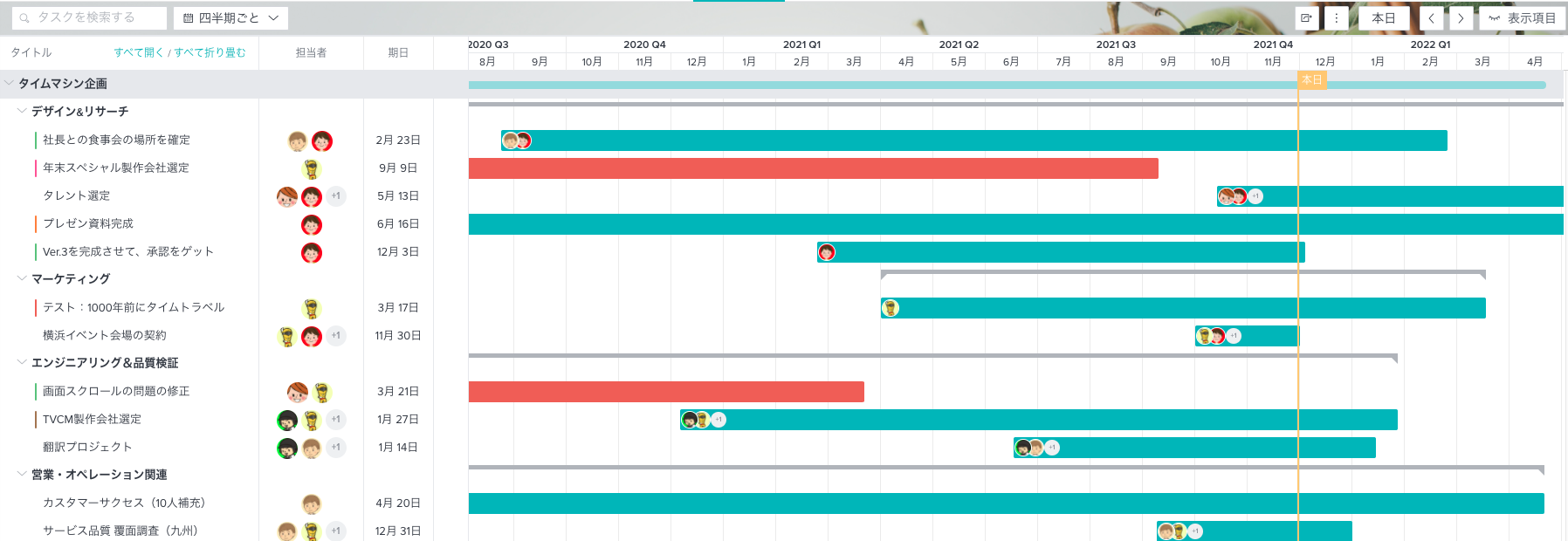Select task TVCM製作会社選定
Viewport: 1568px width, 541px height.
tap(92, 419)
